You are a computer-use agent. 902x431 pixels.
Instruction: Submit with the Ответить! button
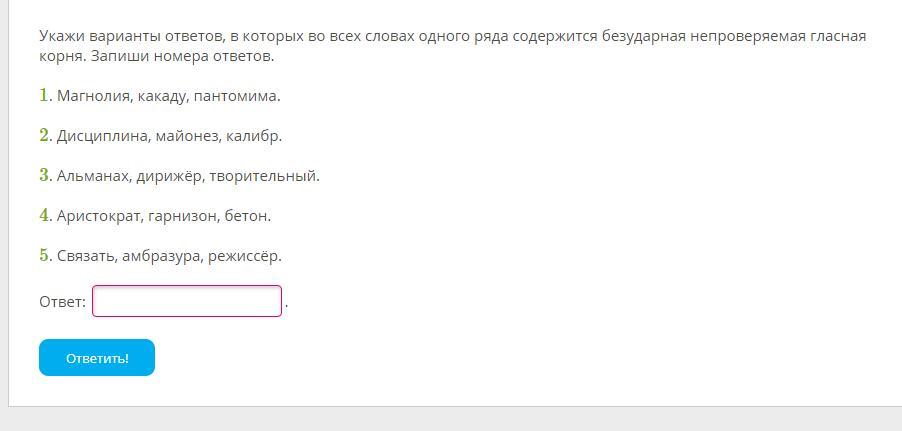click(x=97, y=357)
